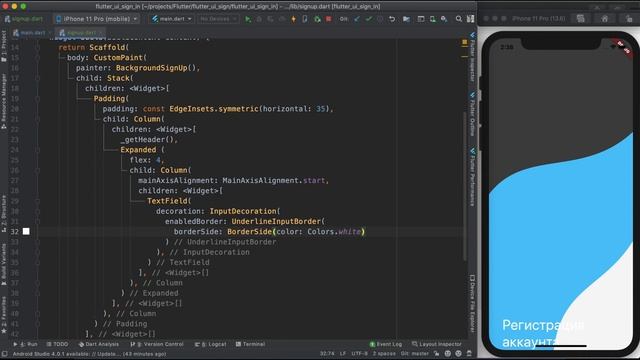
Task: Click the Simulator rotate button
Action: [x=629, y=19]
